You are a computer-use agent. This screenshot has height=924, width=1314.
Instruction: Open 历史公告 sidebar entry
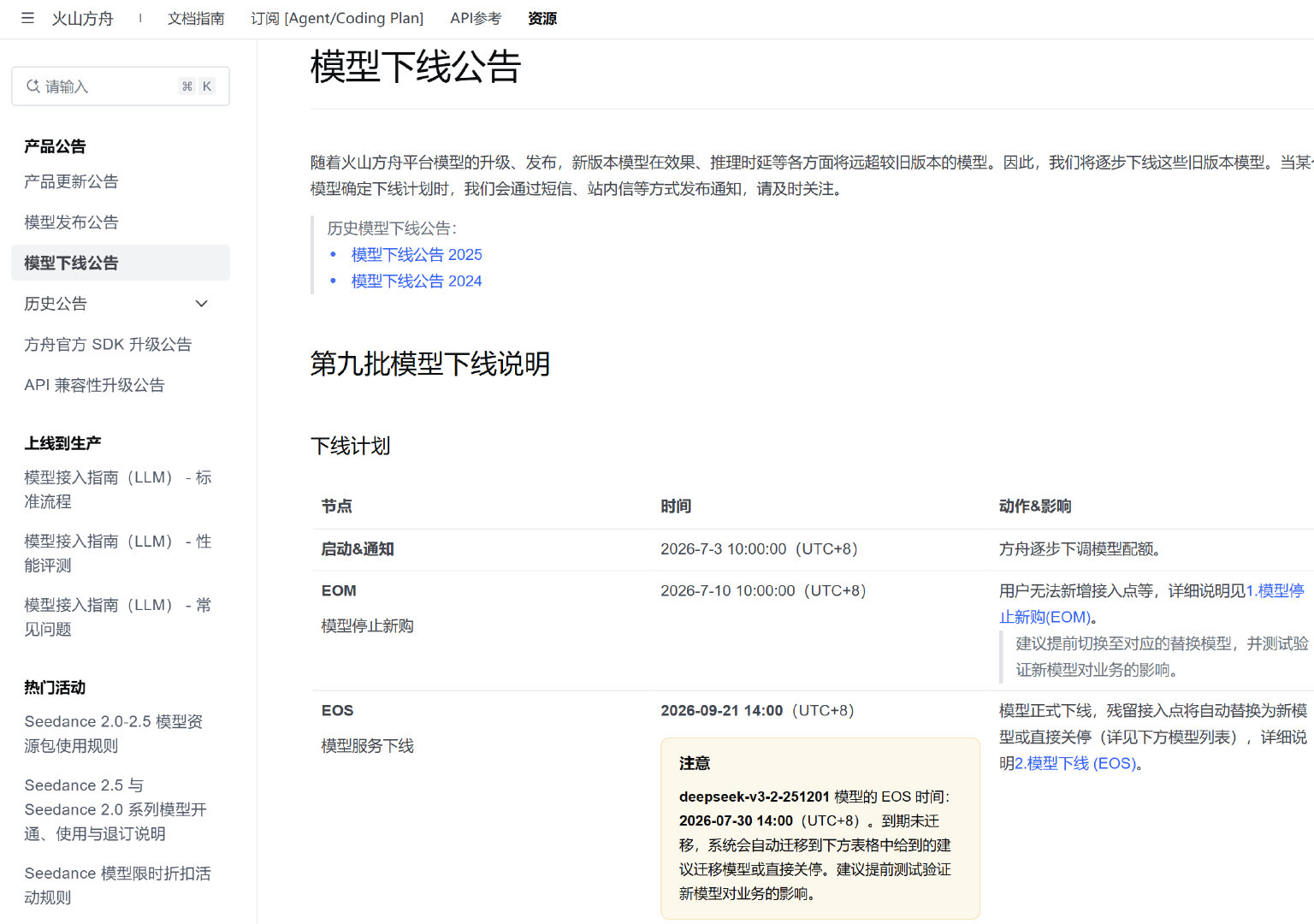coord(56,304)
